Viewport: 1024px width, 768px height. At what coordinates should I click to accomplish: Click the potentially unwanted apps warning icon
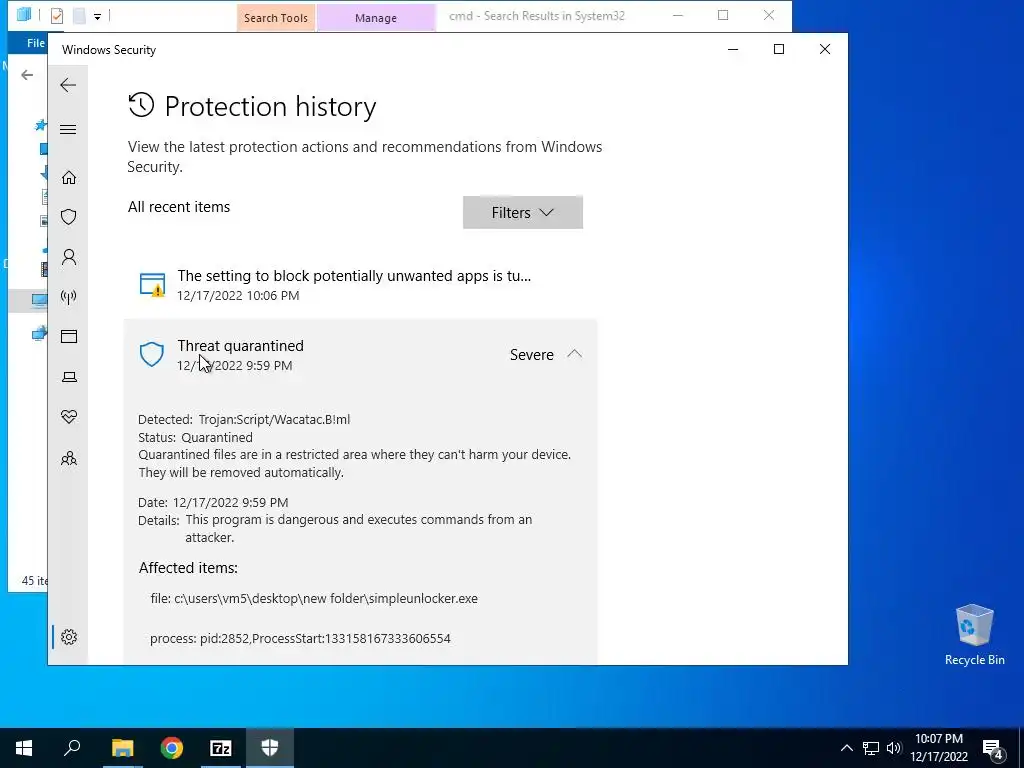coord(152,285)
